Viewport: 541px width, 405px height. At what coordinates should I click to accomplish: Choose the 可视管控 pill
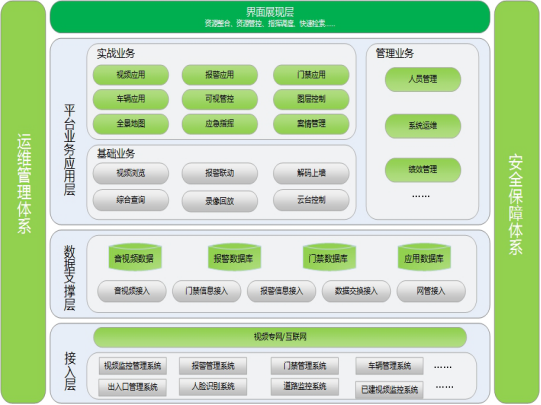[220, 99]
